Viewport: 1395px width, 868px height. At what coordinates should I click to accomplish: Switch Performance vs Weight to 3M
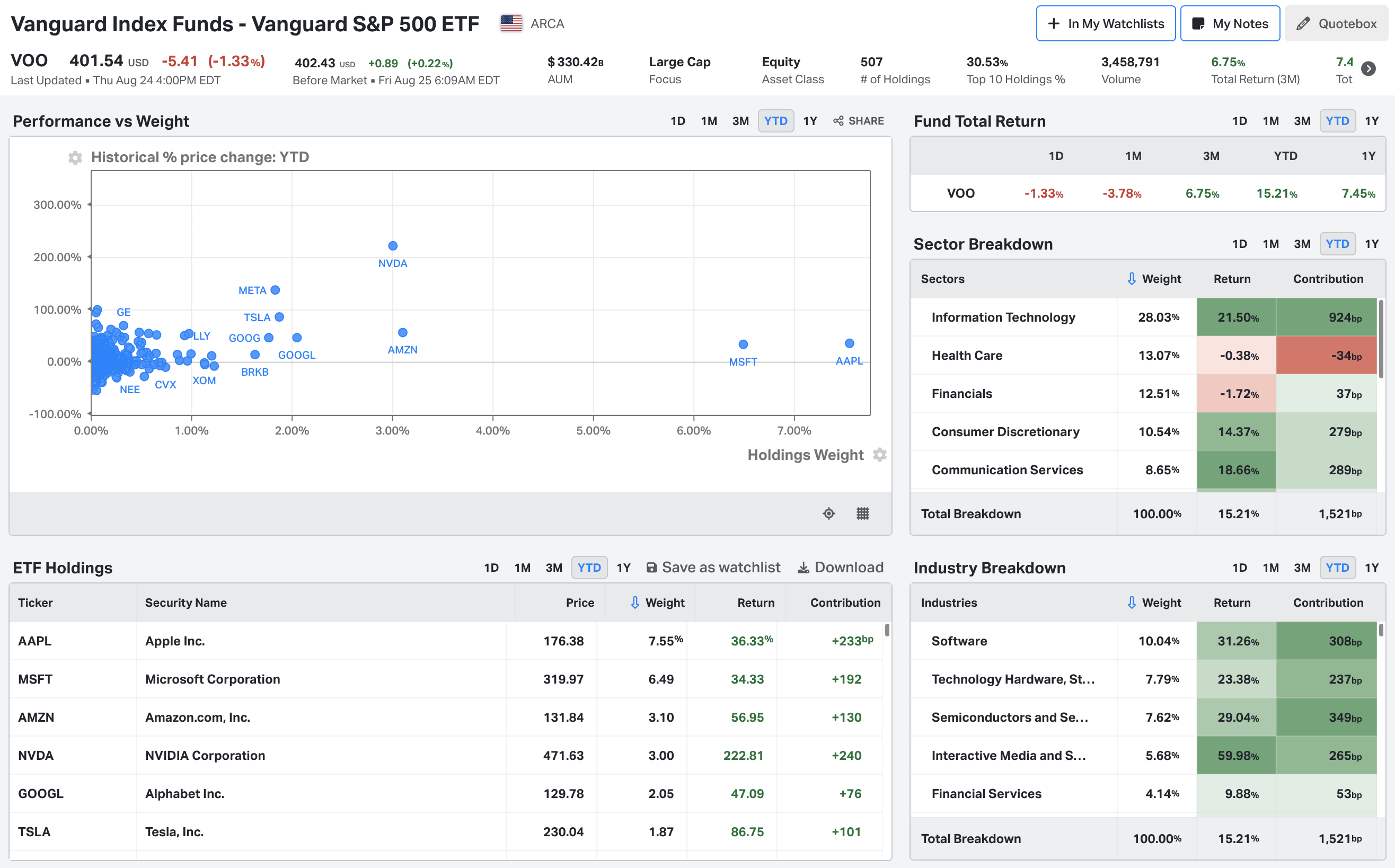(740, 121)
